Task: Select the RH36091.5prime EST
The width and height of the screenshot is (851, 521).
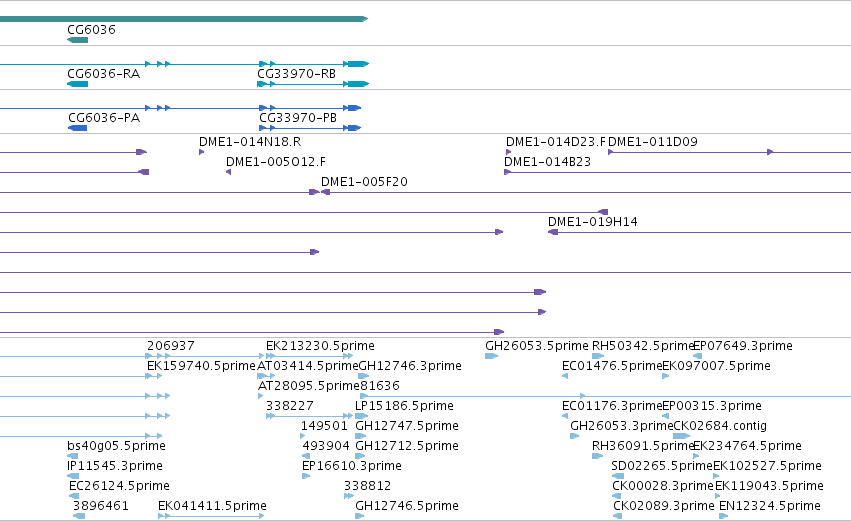Action: pos(643,446)
